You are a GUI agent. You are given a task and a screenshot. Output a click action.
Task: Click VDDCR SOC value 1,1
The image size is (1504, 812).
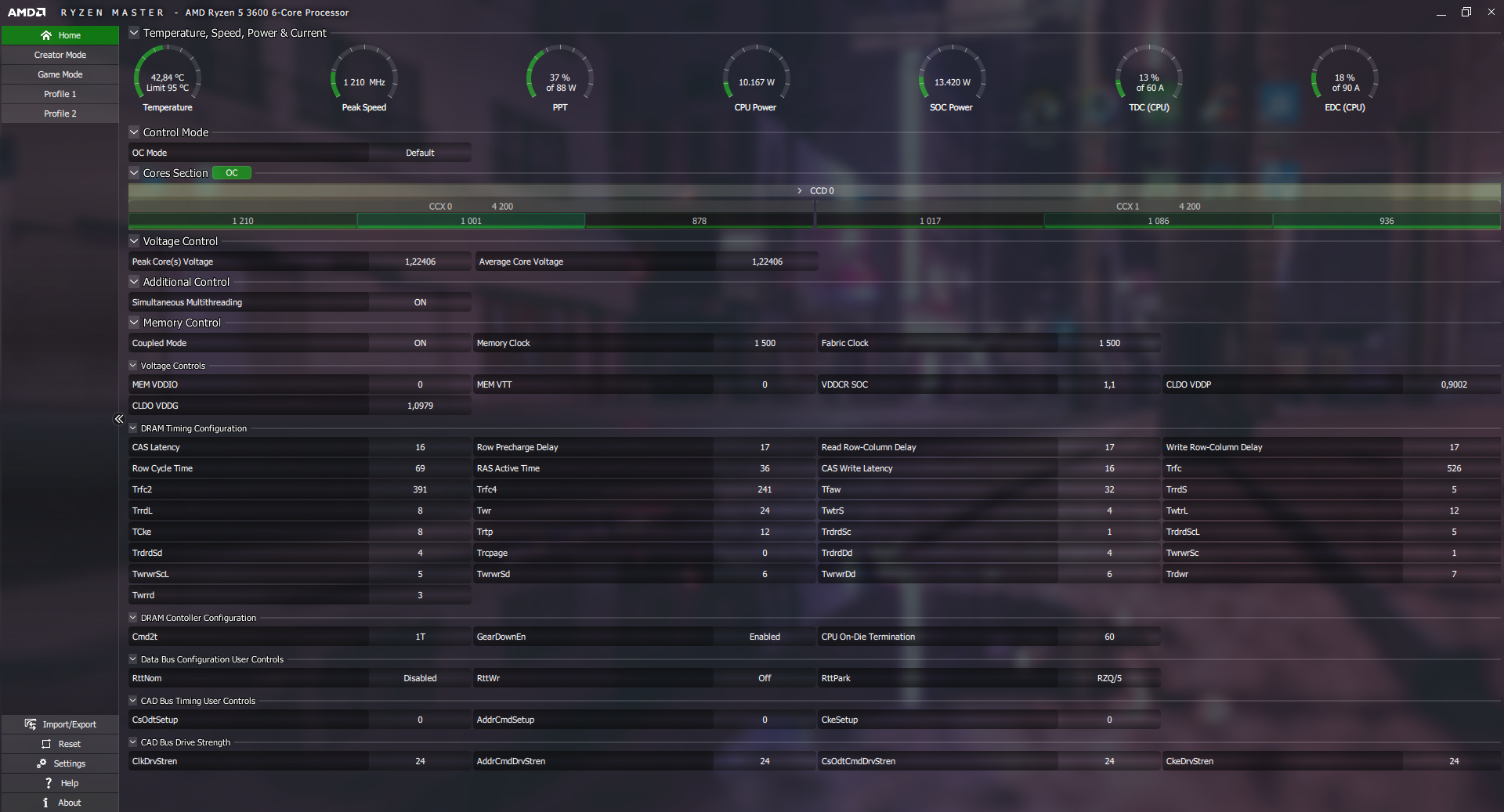(x=1109, y=384)
